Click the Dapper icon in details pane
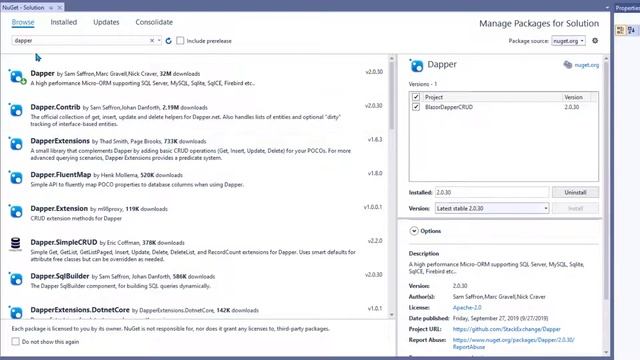This screenshot has width=640, height=360. 416,65
